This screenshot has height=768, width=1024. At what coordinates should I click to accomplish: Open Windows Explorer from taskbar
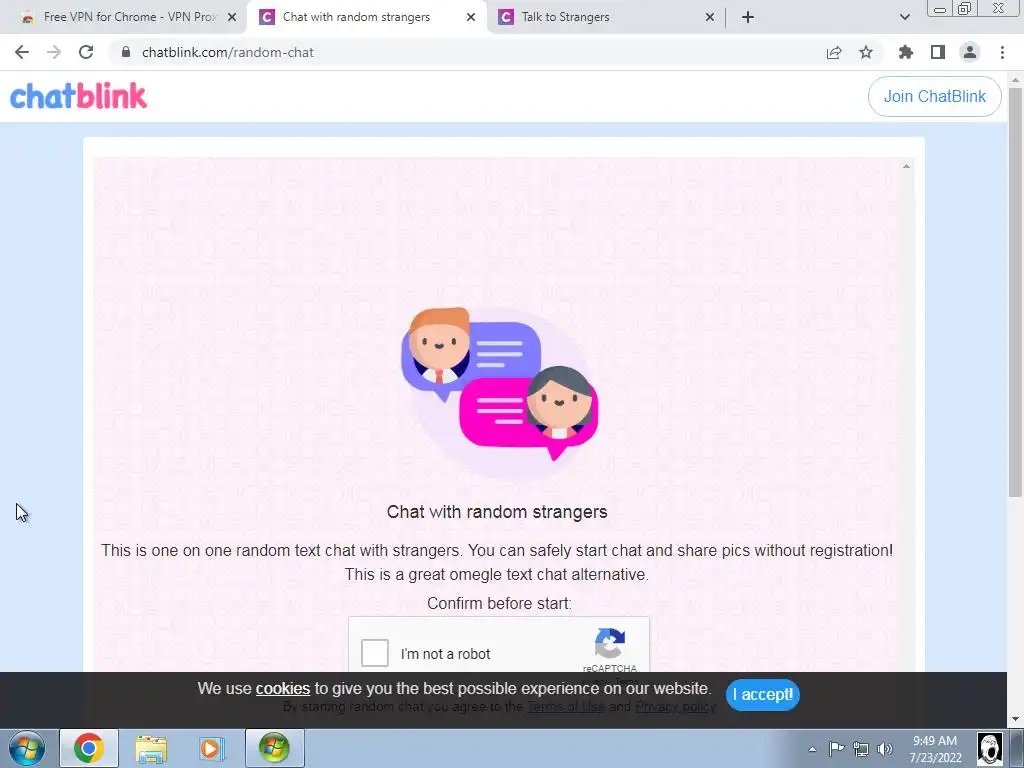pos(151,748)
